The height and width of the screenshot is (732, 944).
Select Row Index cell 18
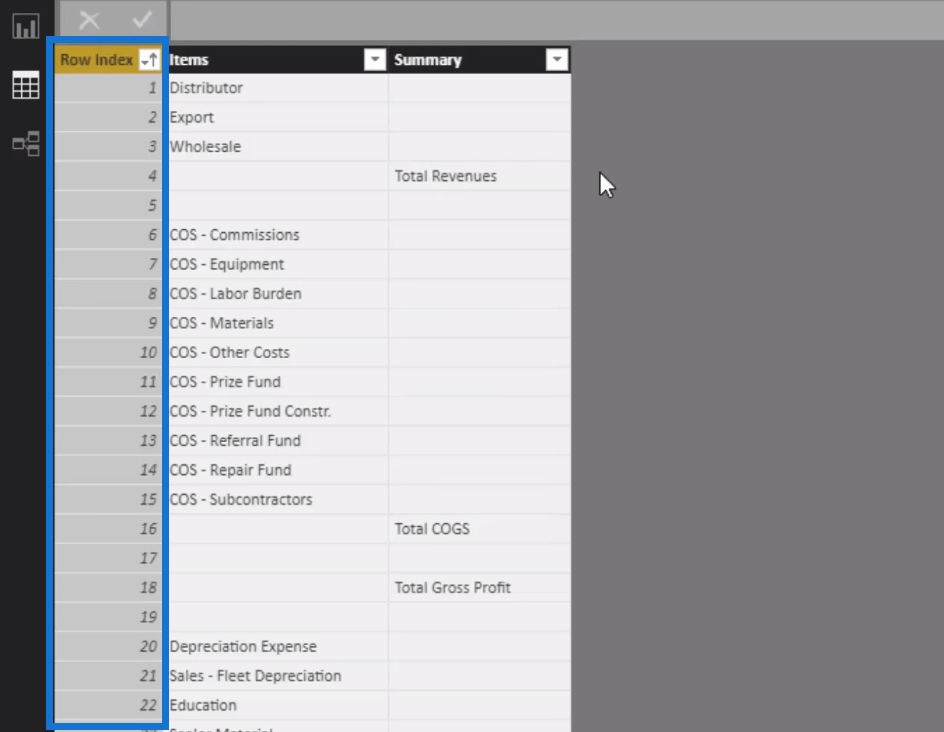[x=108, y=588]
